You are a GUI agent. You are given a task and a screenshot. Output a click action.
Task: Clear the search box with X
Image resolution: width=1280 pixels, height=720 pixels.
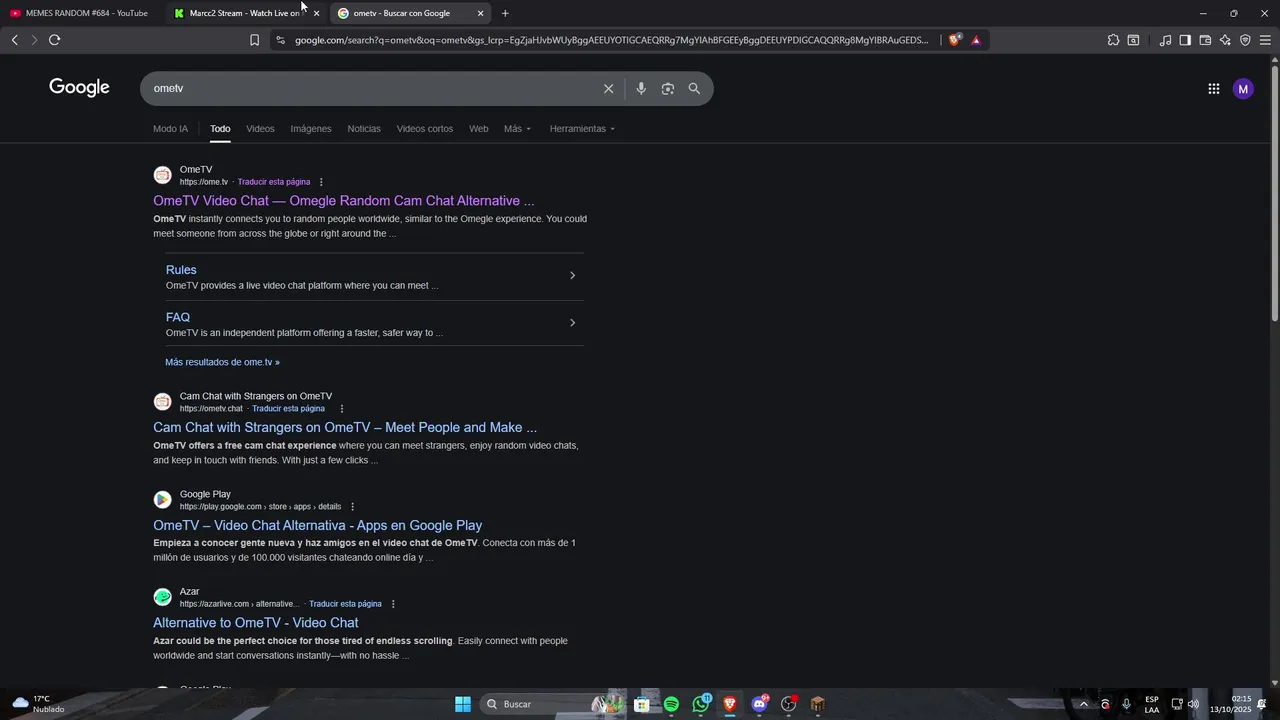[x=608, y=89]
